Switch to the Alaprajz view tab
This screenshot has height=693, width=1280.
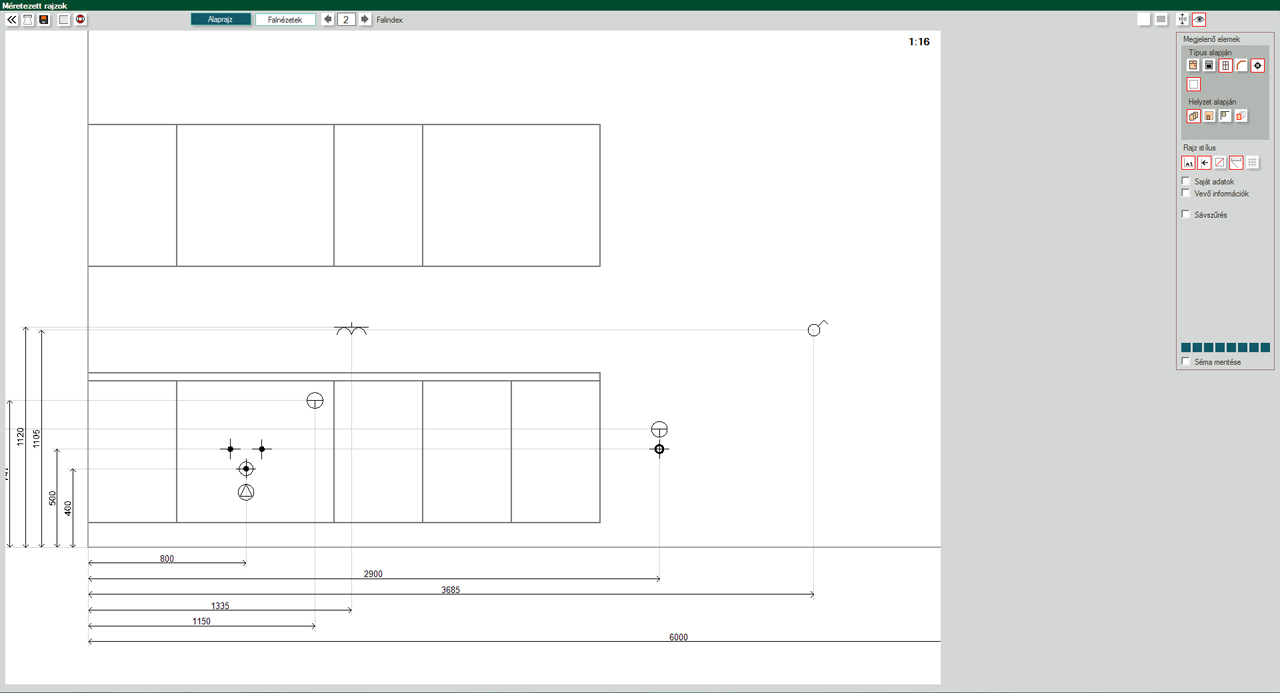coord(221,19)
